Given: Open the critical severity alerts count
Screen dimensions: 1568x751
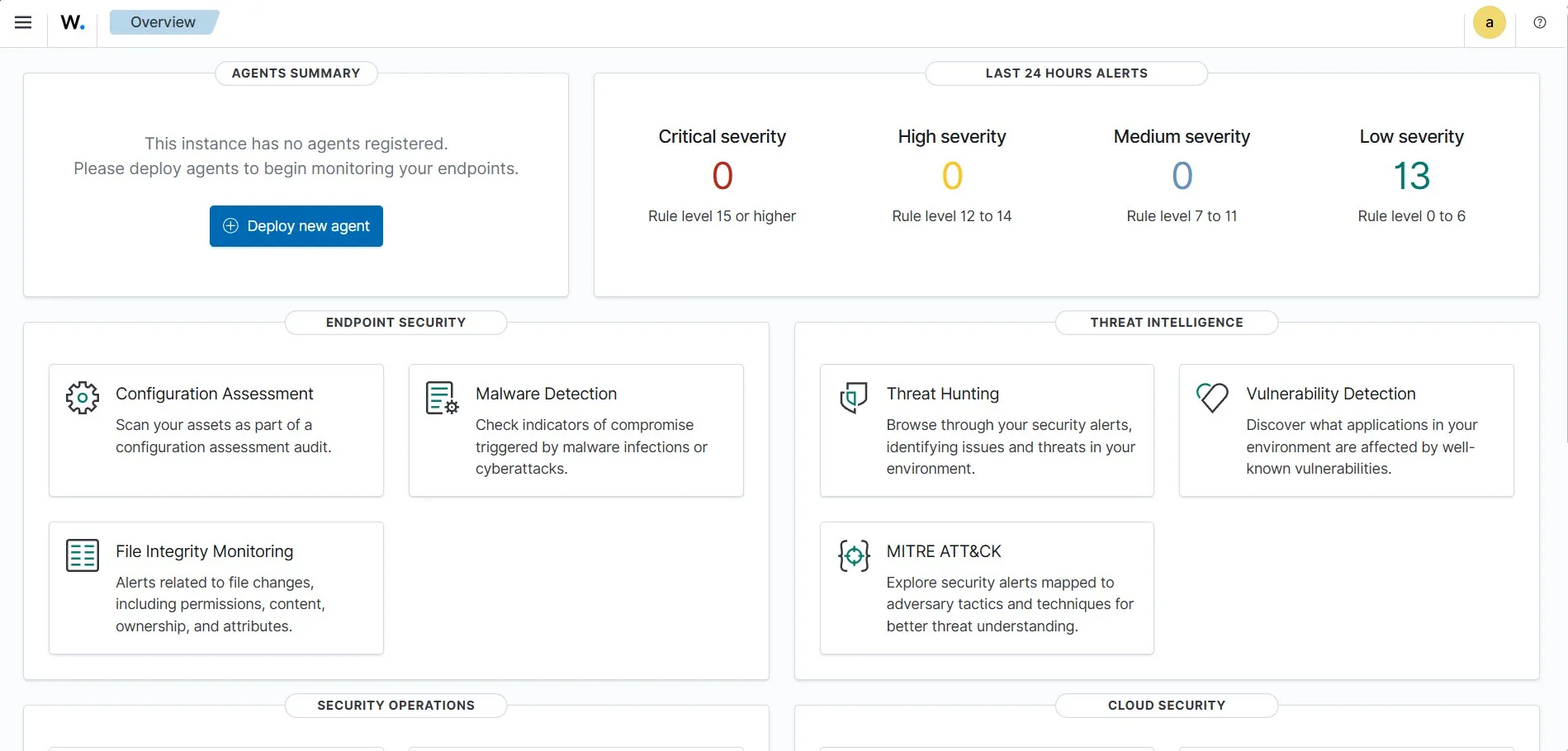Looking at the screenshot, I should click(x=722, y=176).
